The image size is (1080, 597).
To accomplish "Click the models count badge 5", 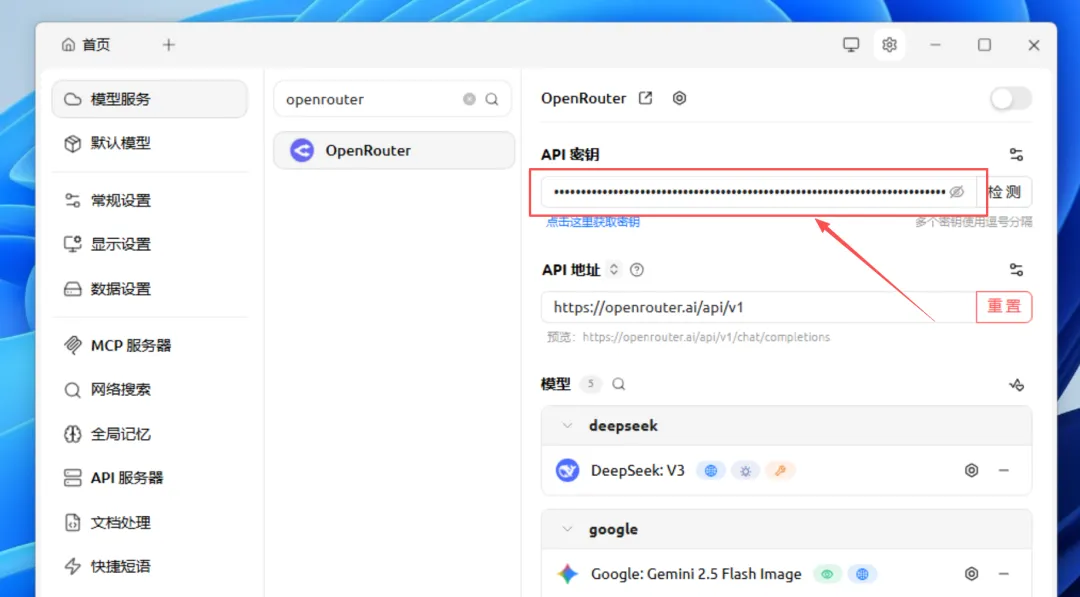I will pyautogui.click(x=590, y=384).
